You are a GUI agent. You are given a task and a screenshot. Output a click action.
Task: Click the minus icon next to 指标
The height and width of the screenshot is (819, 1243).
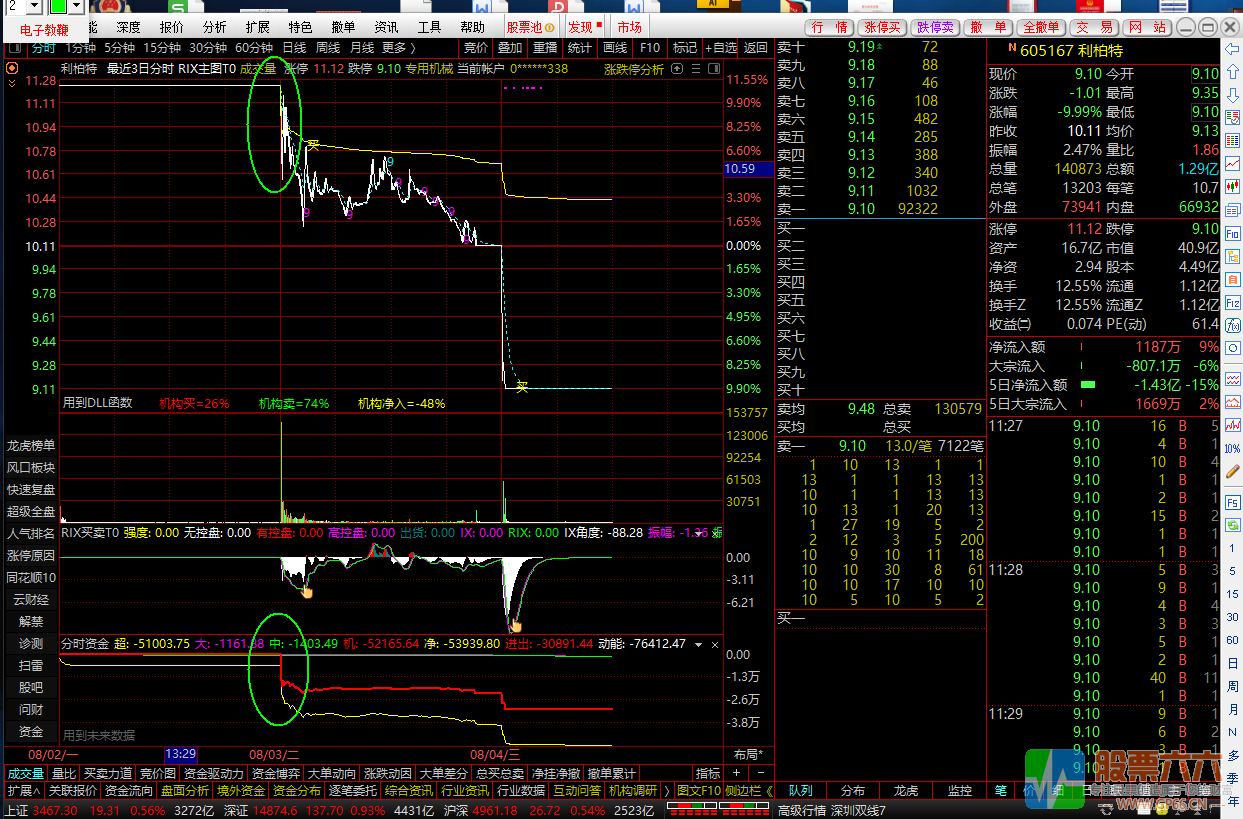759,773
